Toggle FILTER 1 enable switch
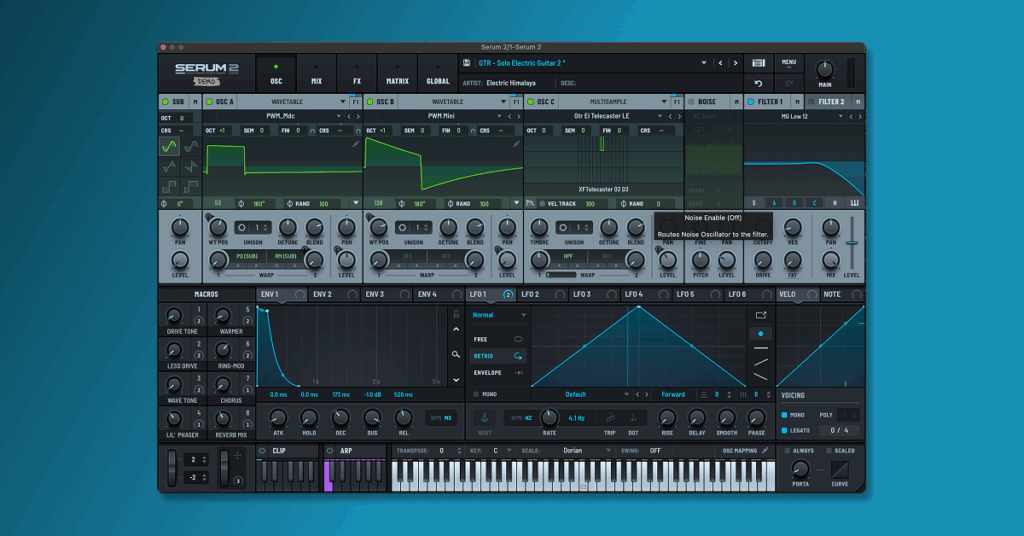The width and height of the screenshot is (1024, 536). [x=750, y=102]
